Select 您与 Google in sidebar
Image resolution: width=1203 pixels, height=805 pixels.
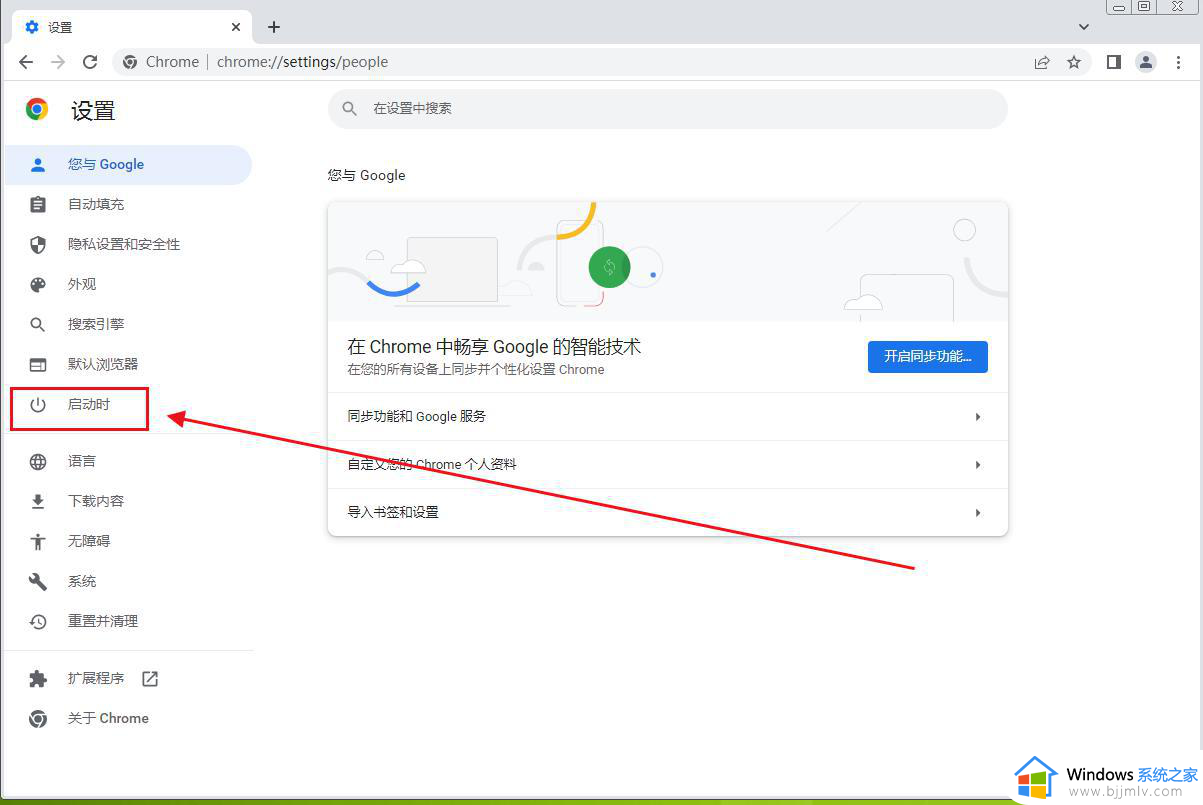point(128,165)
